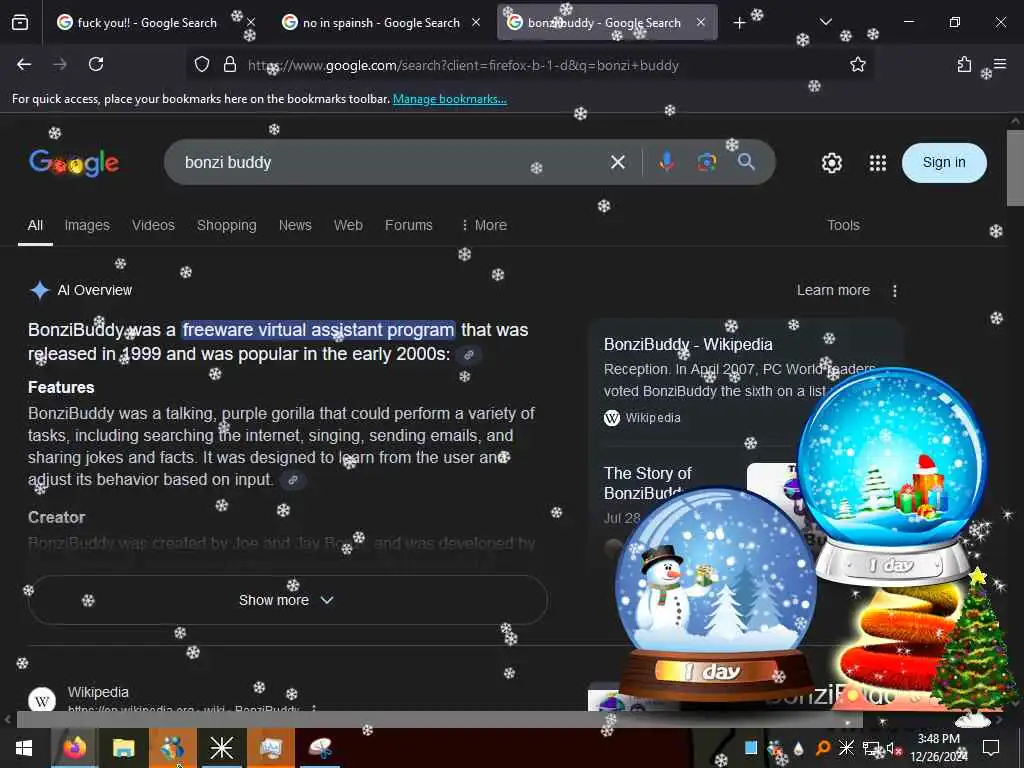This screenshot has width=1024, height=768.
Task: Clear the search box with X icon
Action: pos(618,162)
